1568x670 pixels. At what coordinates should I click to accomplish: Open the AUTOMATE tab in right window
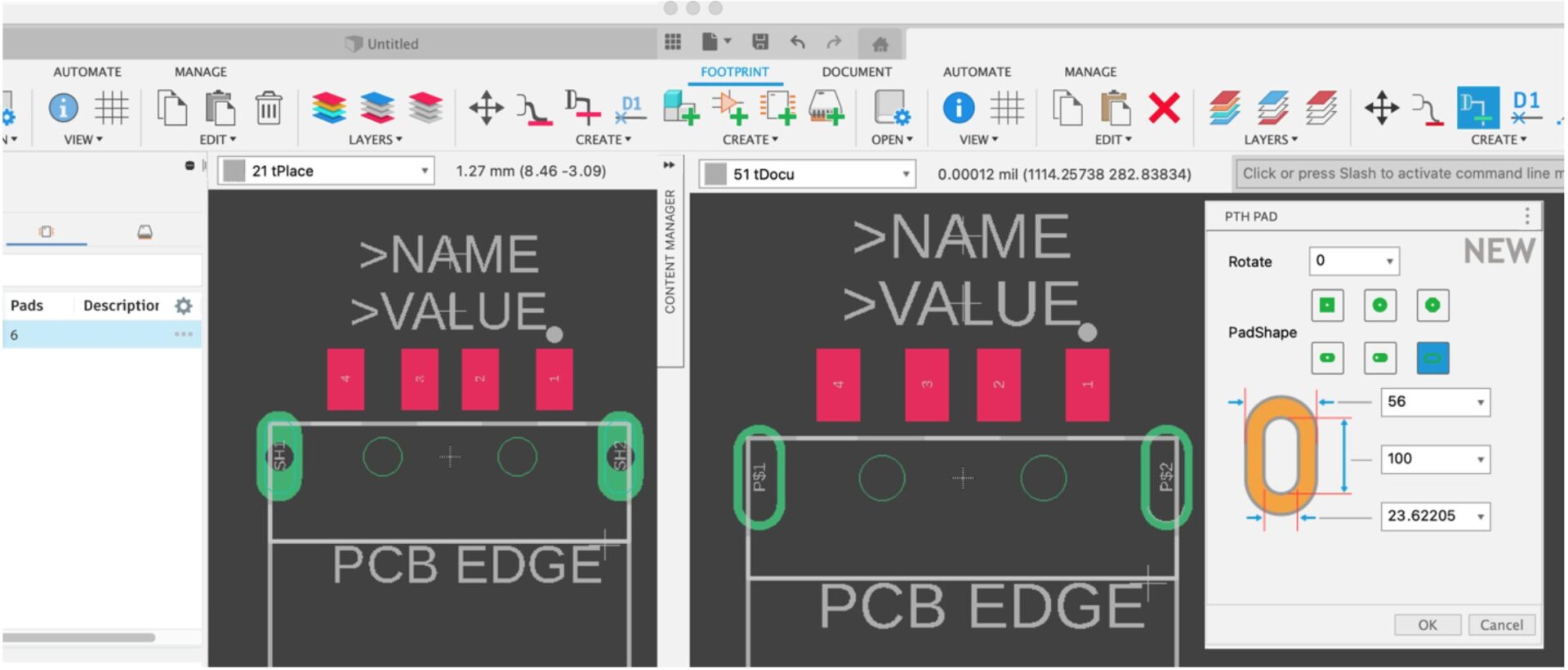pos(977,72)
